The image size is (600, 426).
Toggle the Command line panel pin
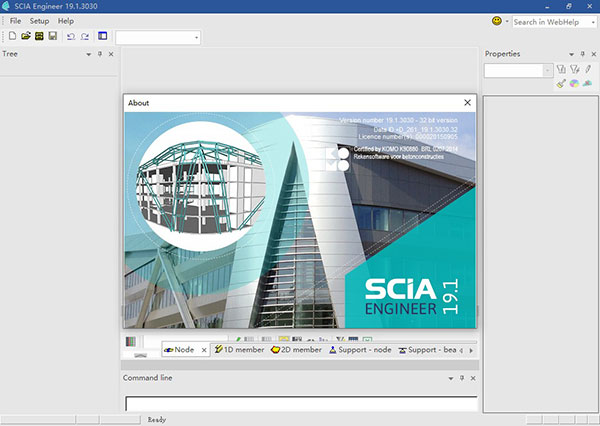click(x=451, y=378)
